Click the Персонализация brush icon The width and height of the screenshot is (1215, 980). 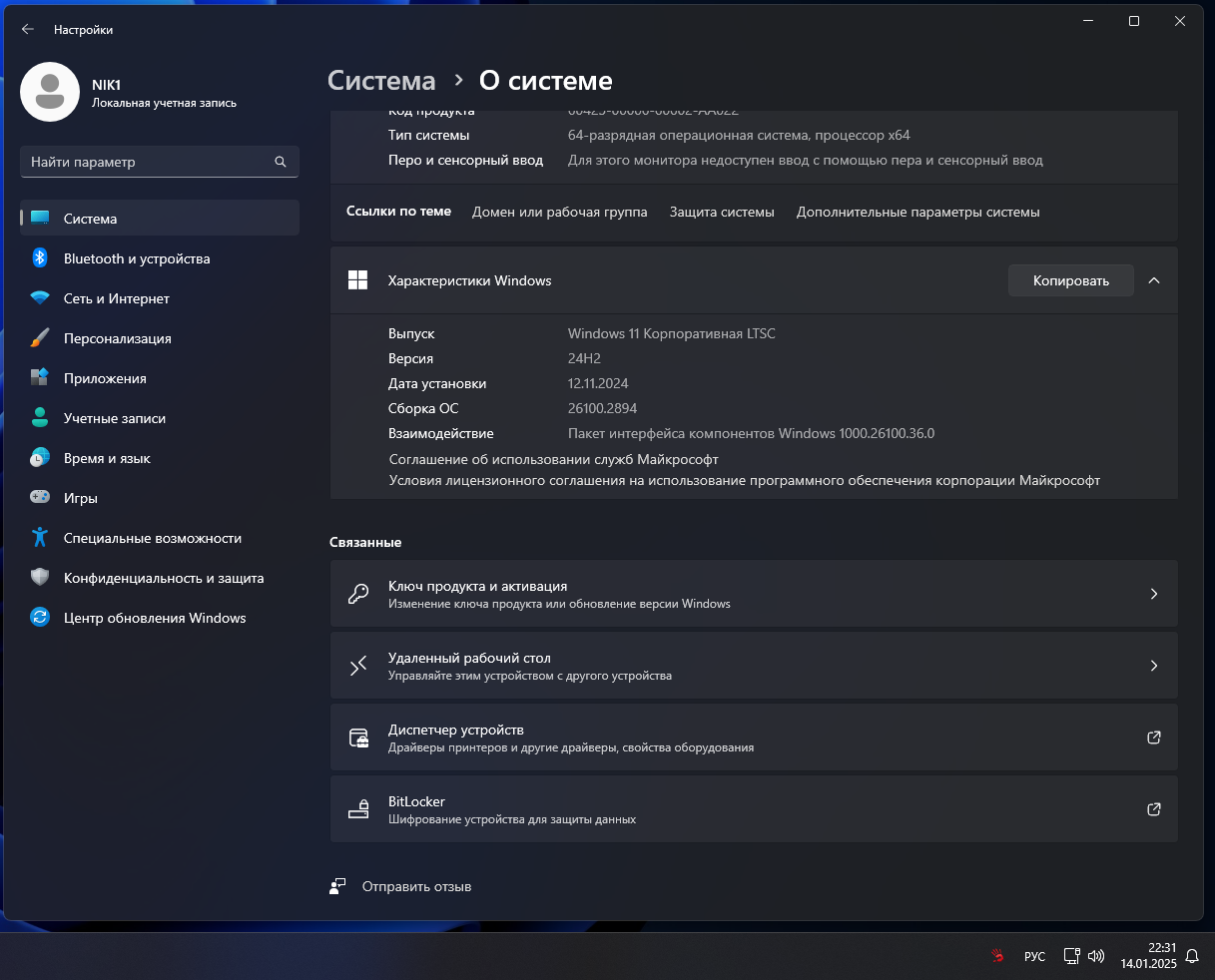click(x=40, y=337)
